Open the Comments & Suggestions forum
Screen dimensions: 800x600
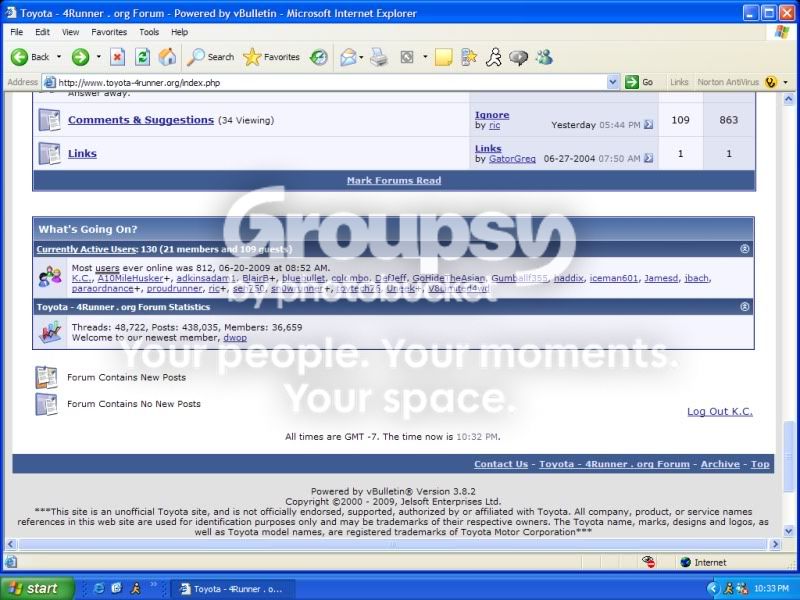[x=141, y=120]
